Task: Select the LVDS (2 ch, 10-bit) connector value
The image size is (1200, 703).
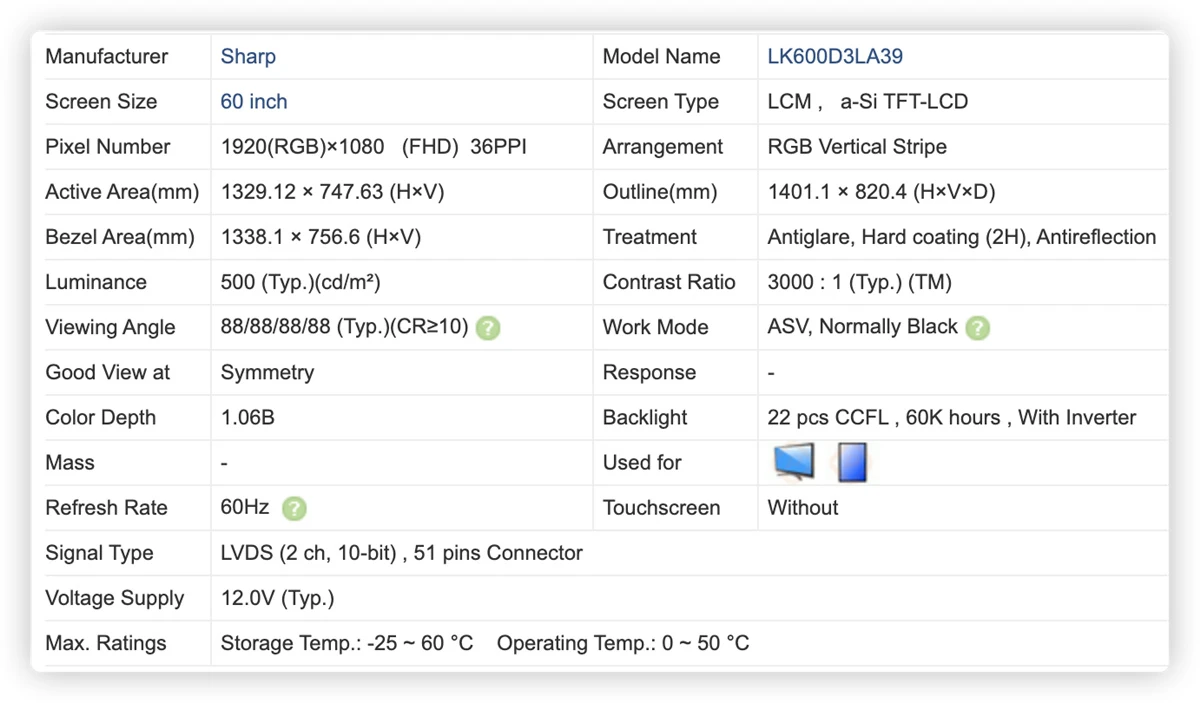Action: (402, 553)
